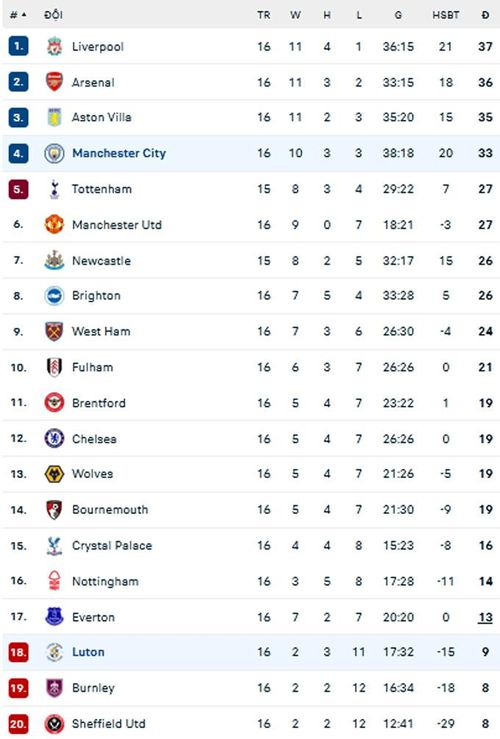Click Everton's underlined 13 points value
This screenshot has height=739, width=500.
485,617
